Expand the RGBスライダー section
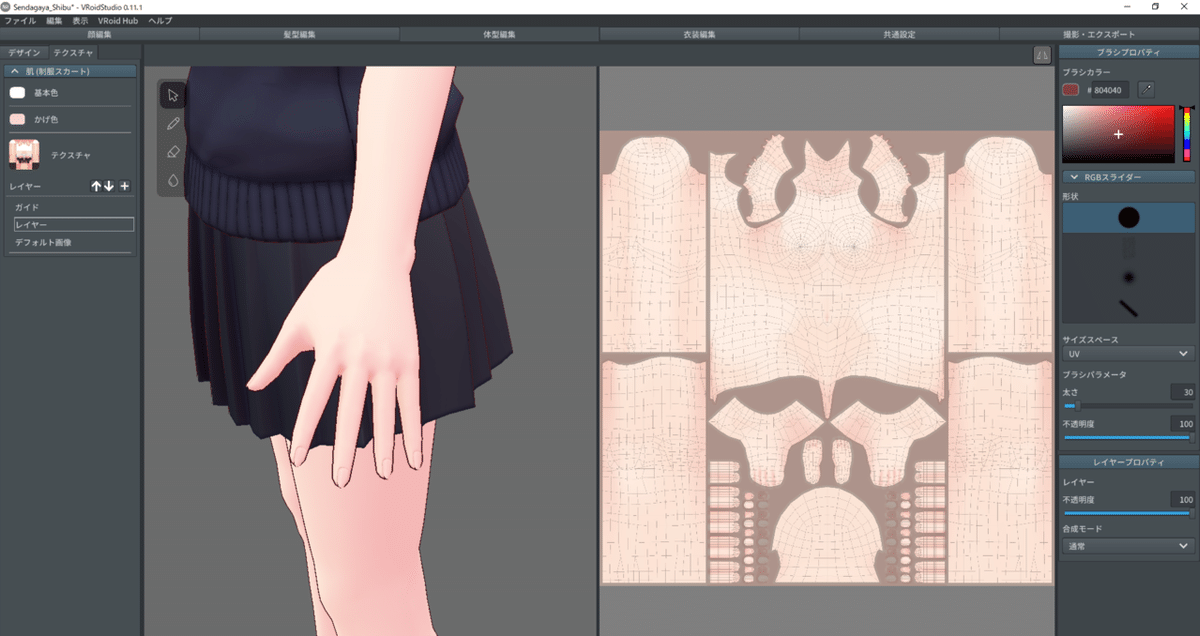Viewport: 1200px width, 636px height. 1128,177
